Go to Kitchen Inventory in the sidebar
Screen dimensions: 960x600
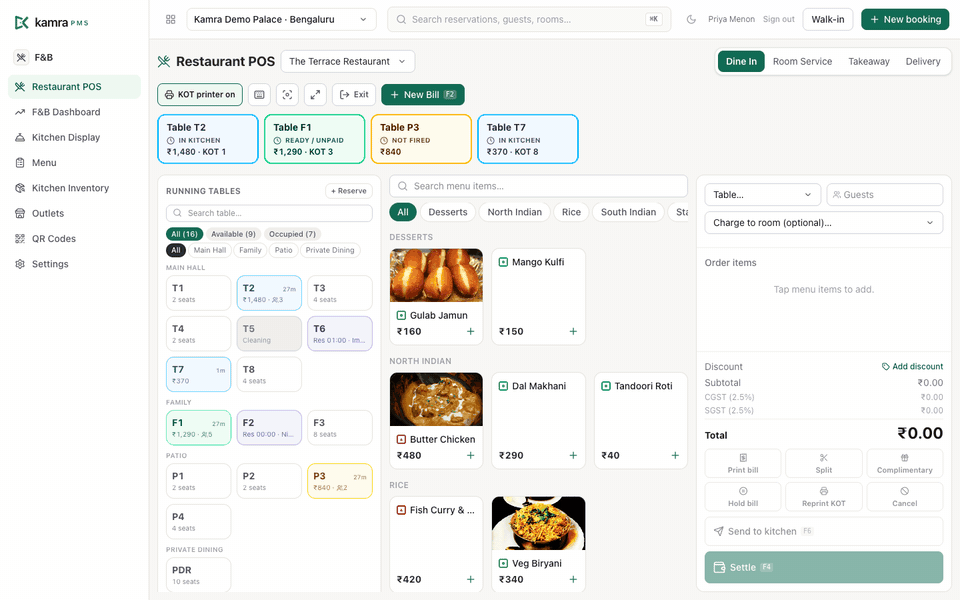pos(74,188)
